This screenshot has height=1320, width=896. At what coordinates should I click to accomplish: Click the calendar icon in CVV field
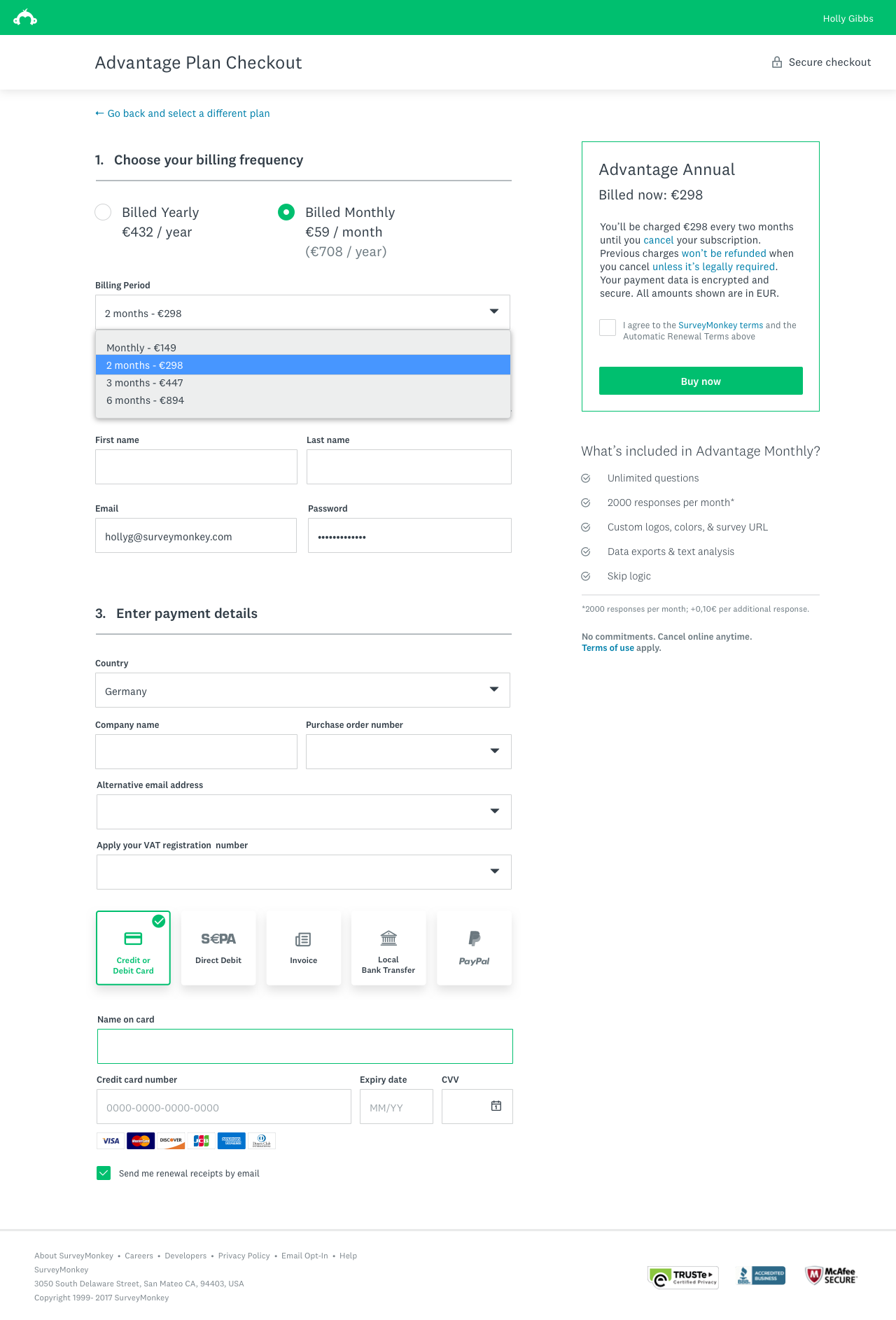[496, 1106]
